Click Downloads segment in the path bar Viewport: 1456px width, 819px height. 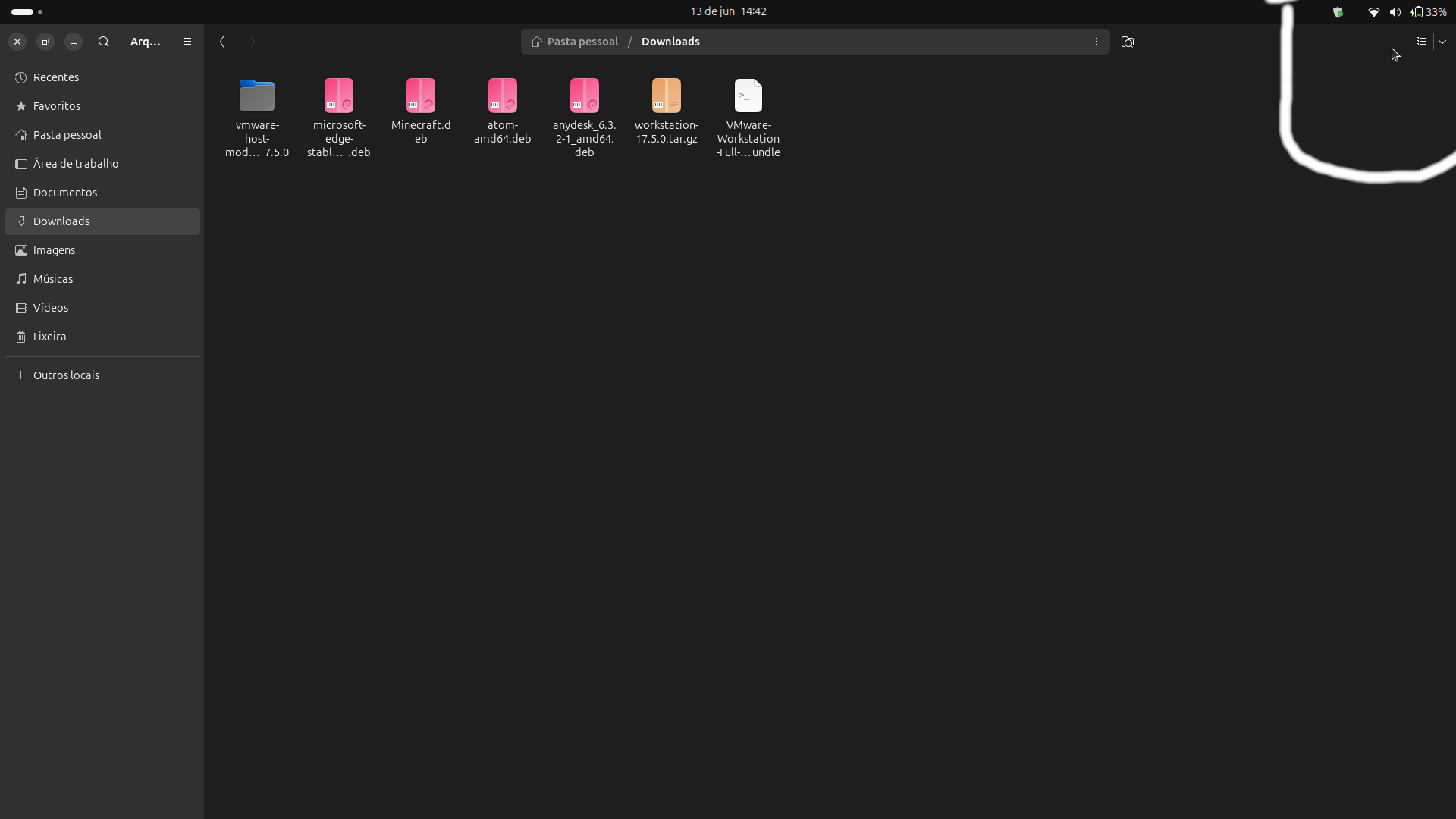(670, 42)
